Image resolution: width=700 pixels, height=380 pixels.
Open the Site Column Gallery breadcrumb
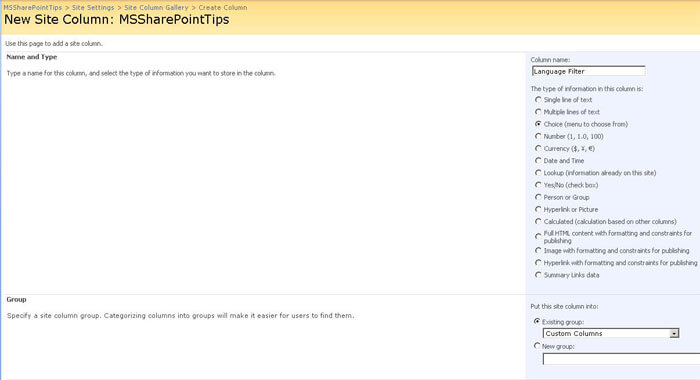click(x=156, y=8)
